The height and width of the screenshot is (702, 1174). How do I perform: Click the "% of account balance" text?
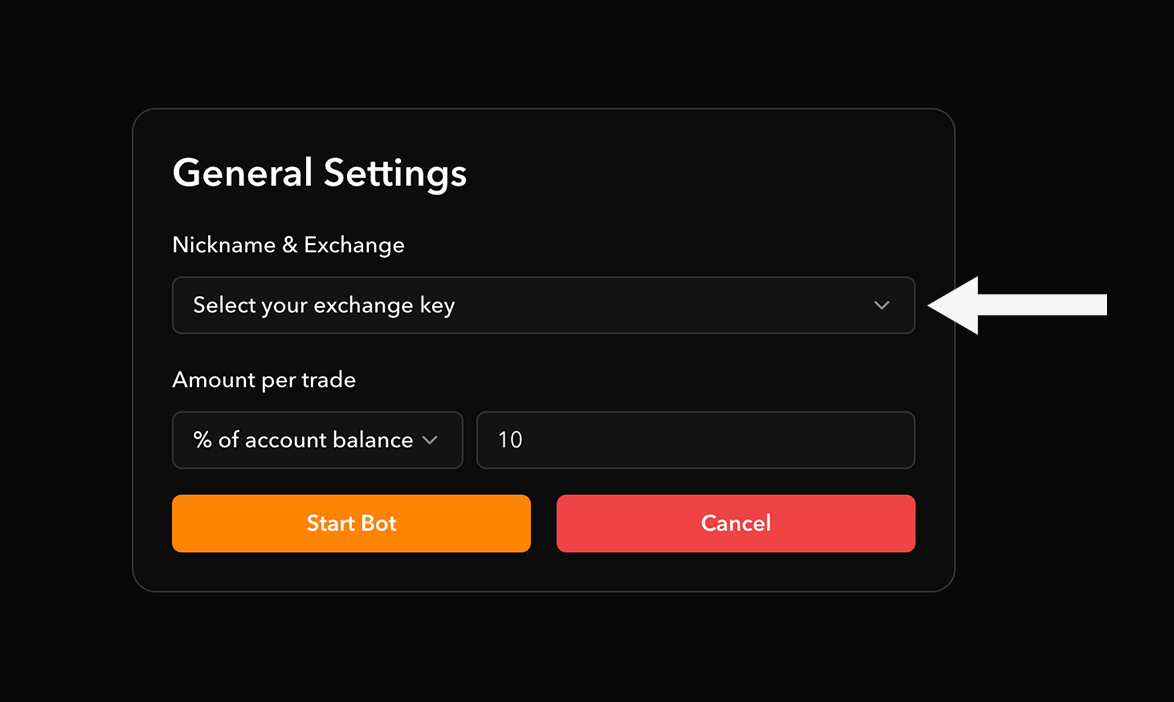302,440
